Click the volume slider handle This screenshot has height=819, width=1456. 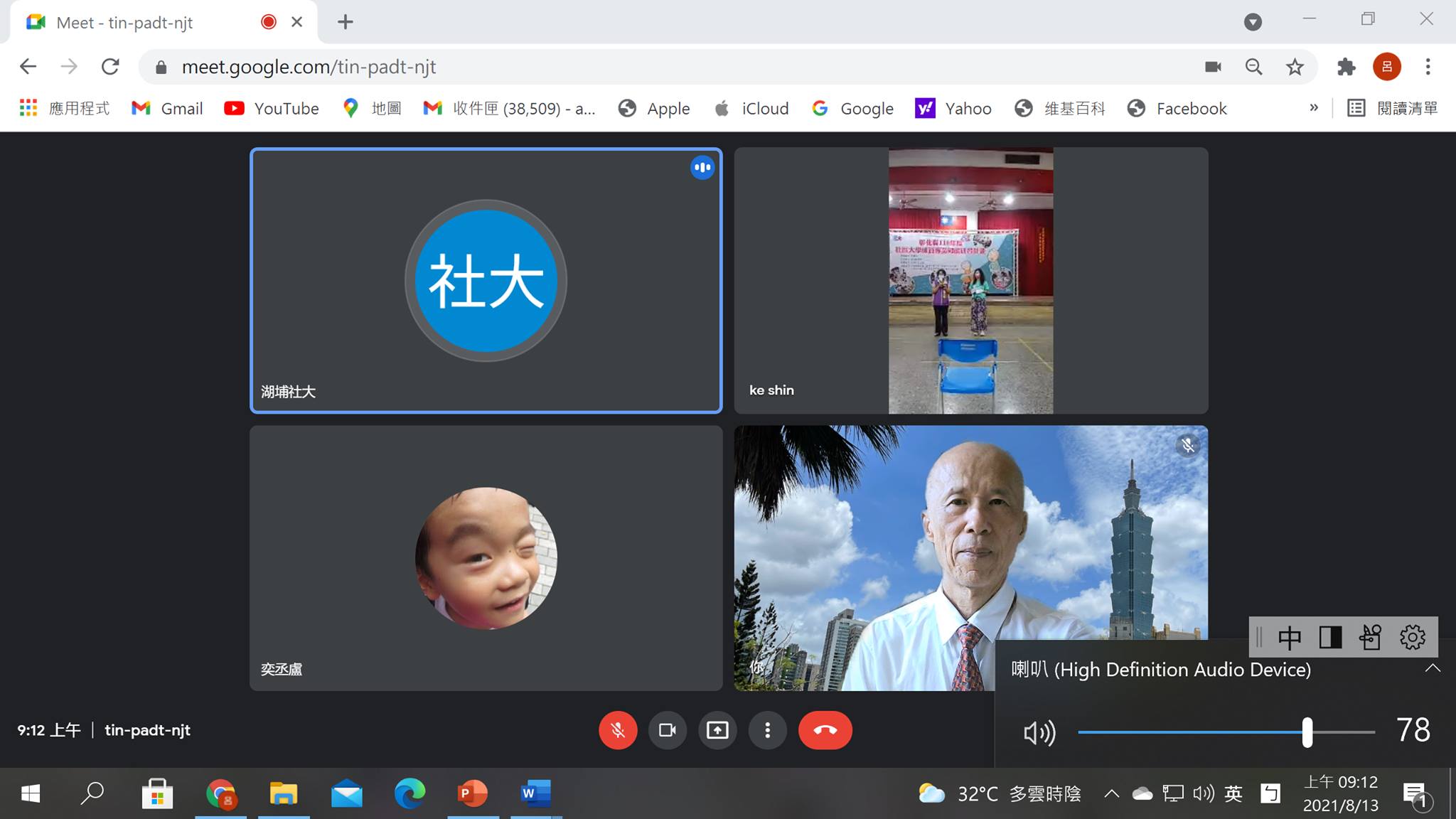coord(1307,732)
